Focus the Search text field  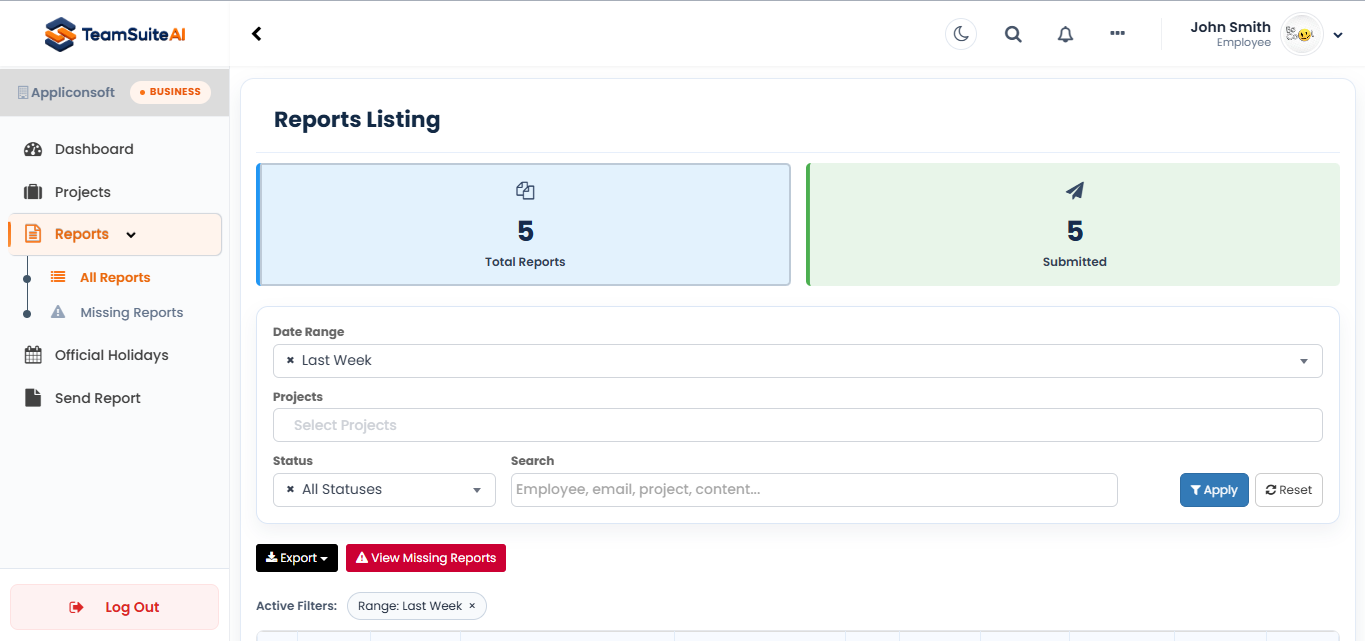coord(814,490)
